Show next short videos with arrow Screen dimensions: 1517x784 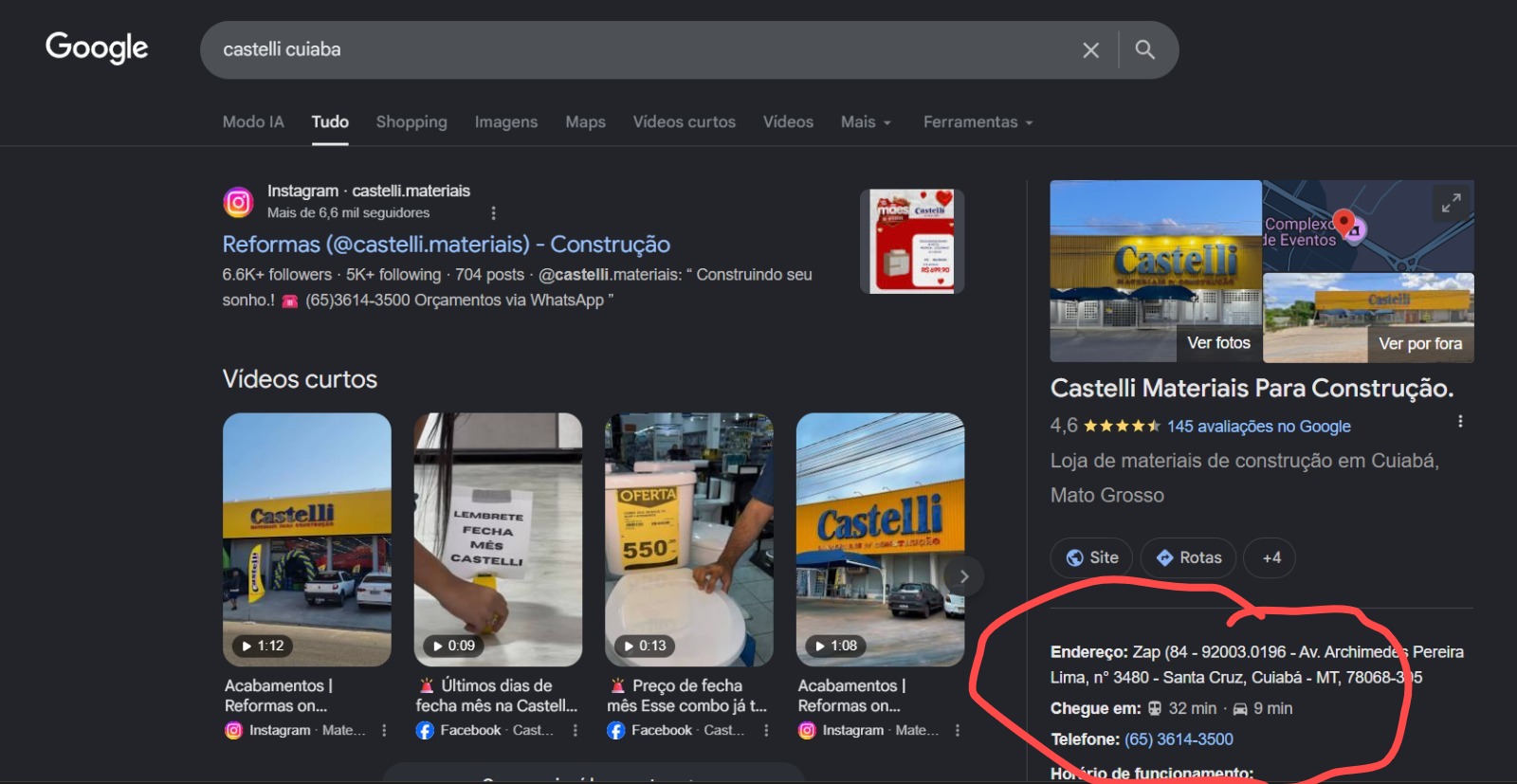[964, 576]
